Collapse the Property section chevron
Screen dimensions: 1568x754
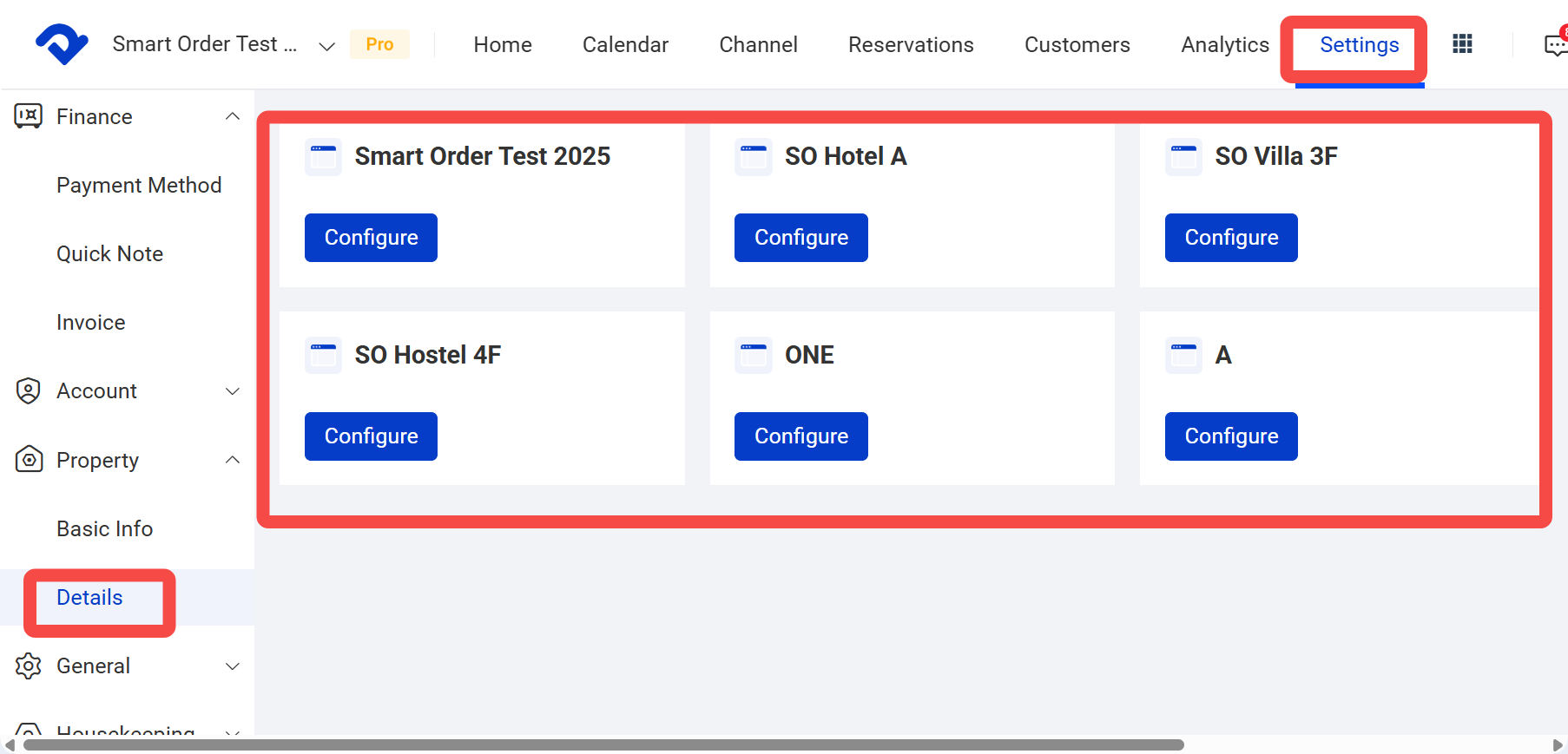pos(233,460)
